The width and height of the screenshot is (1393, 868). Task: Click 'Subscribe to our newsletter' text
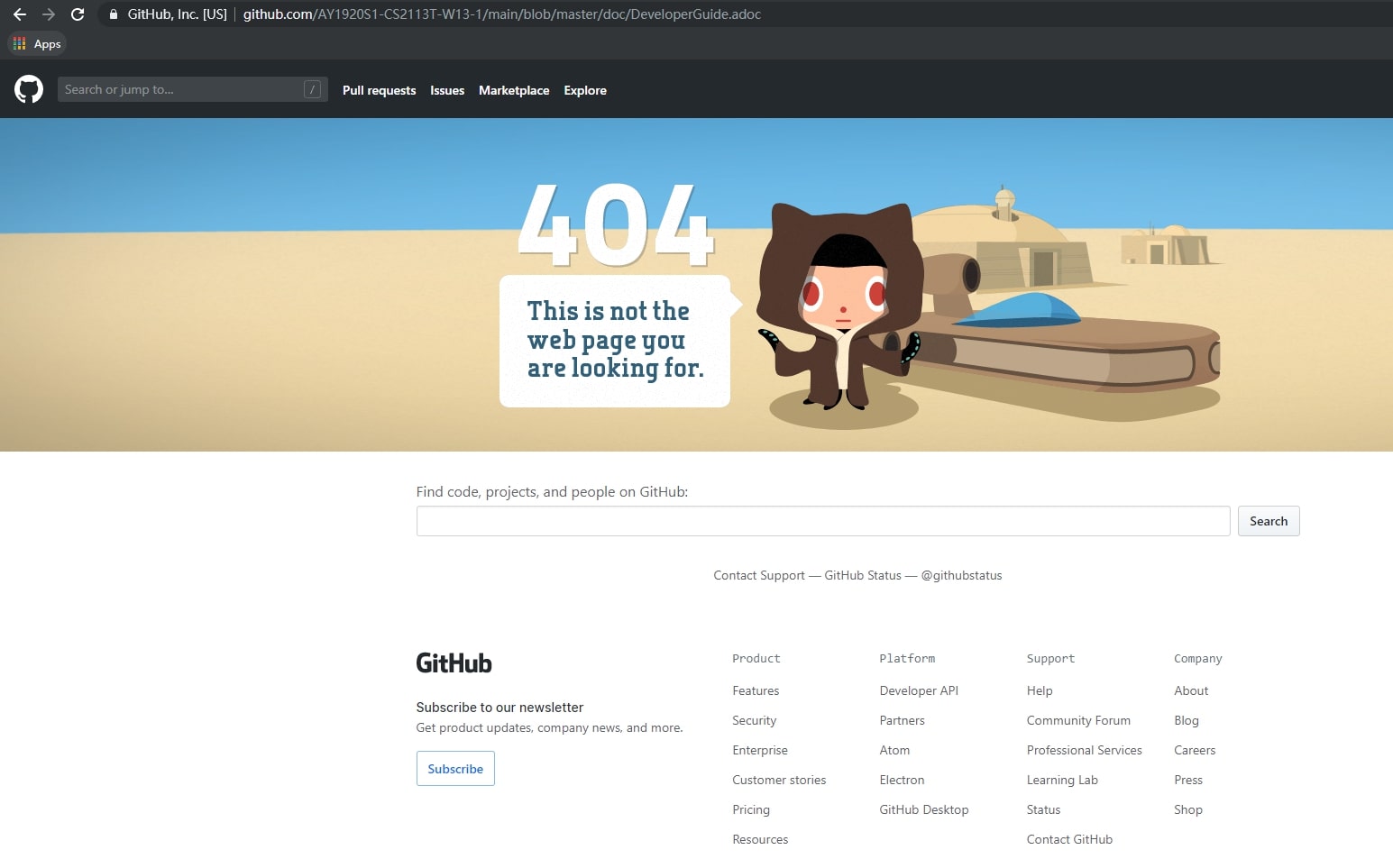[499, 708]
